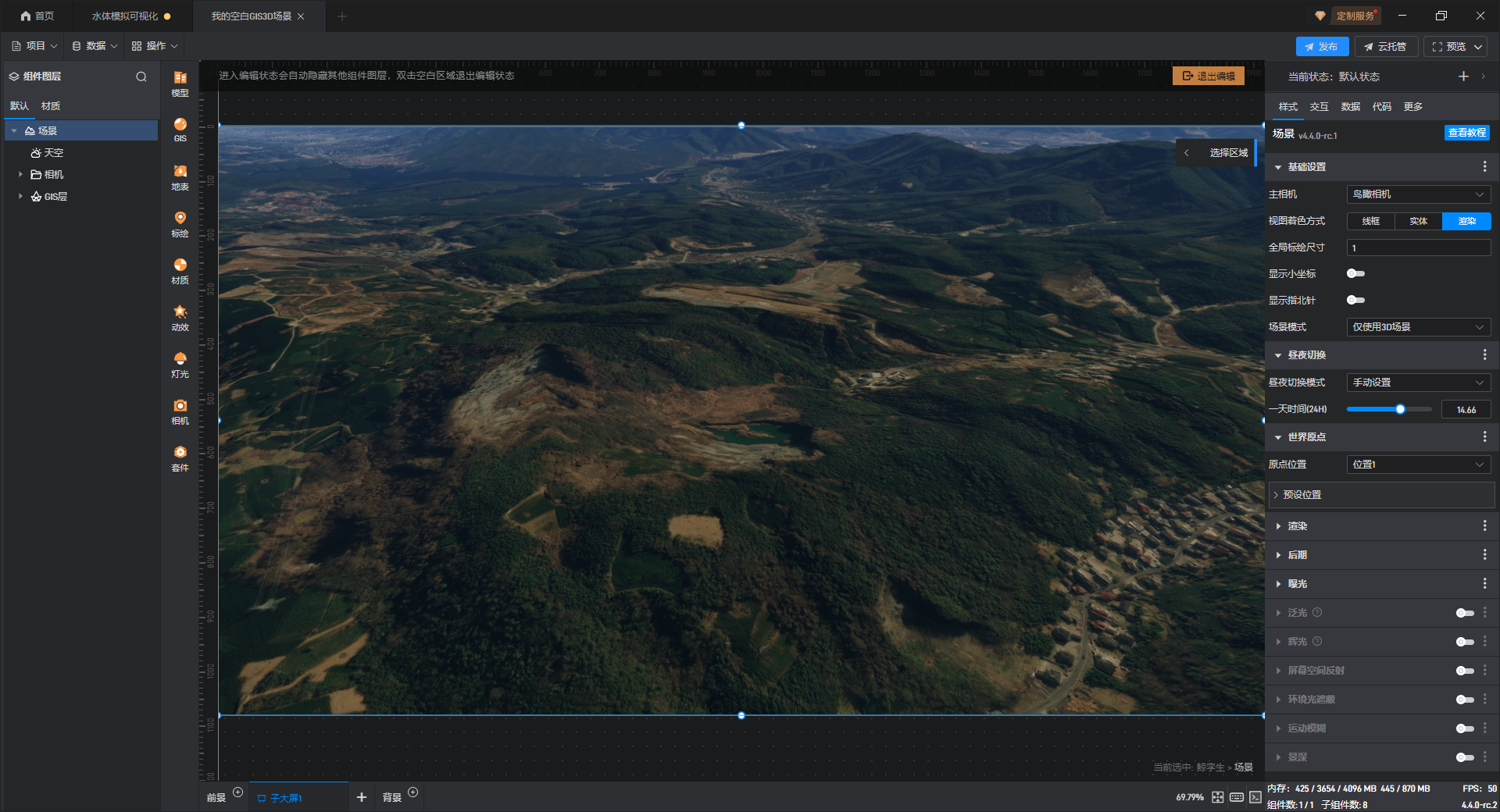The image size is (1500, 812).
Task: Click the 云托管 cloud hosting button
Action: (x=1386, y=47)
